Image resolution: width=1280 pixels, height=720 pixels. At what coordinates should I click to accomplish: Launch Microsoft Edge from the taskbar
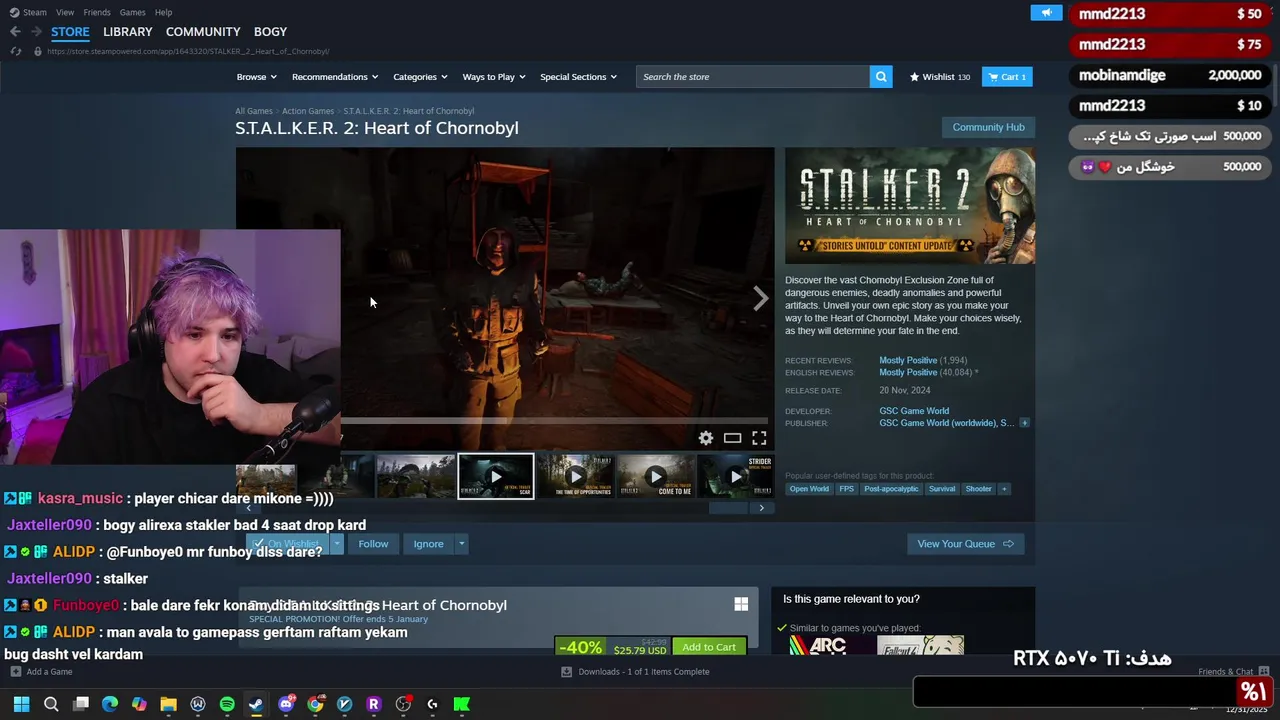(110, 704)
